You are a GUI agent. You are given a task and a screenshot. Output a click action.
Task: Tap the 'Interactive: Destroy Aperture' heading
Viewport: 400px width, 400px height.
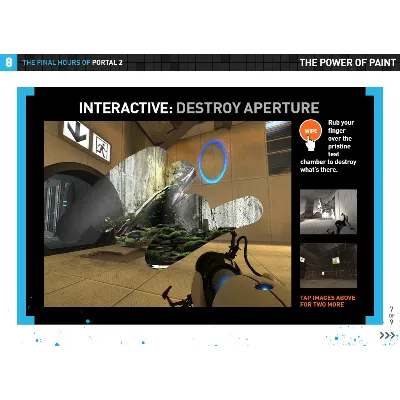click(199, 108)
